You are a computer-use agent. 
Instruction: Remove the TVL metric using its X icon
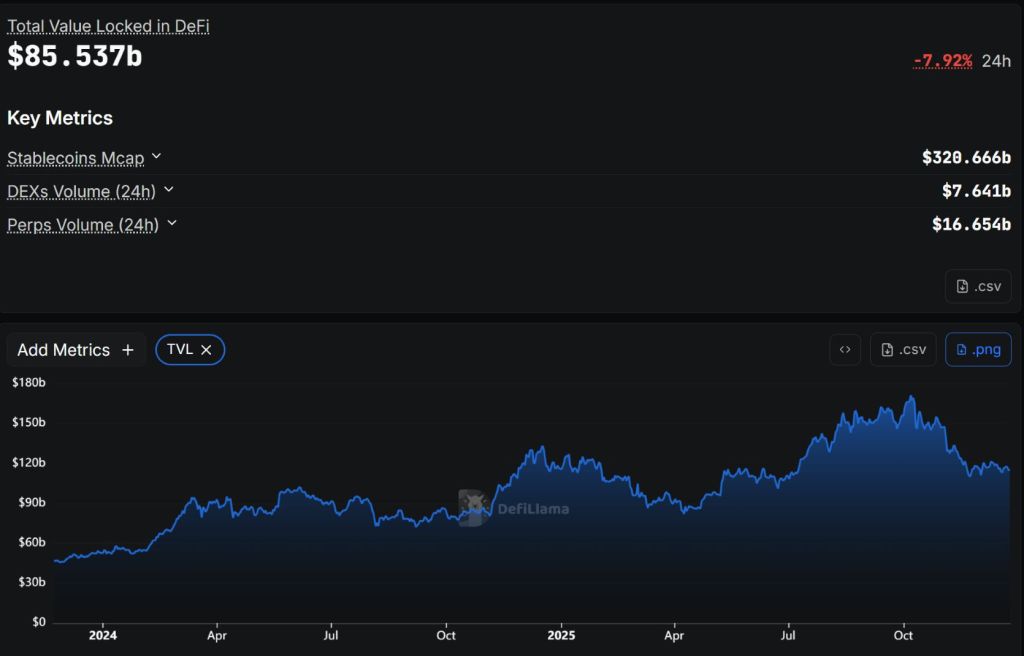tap(206, 350)
